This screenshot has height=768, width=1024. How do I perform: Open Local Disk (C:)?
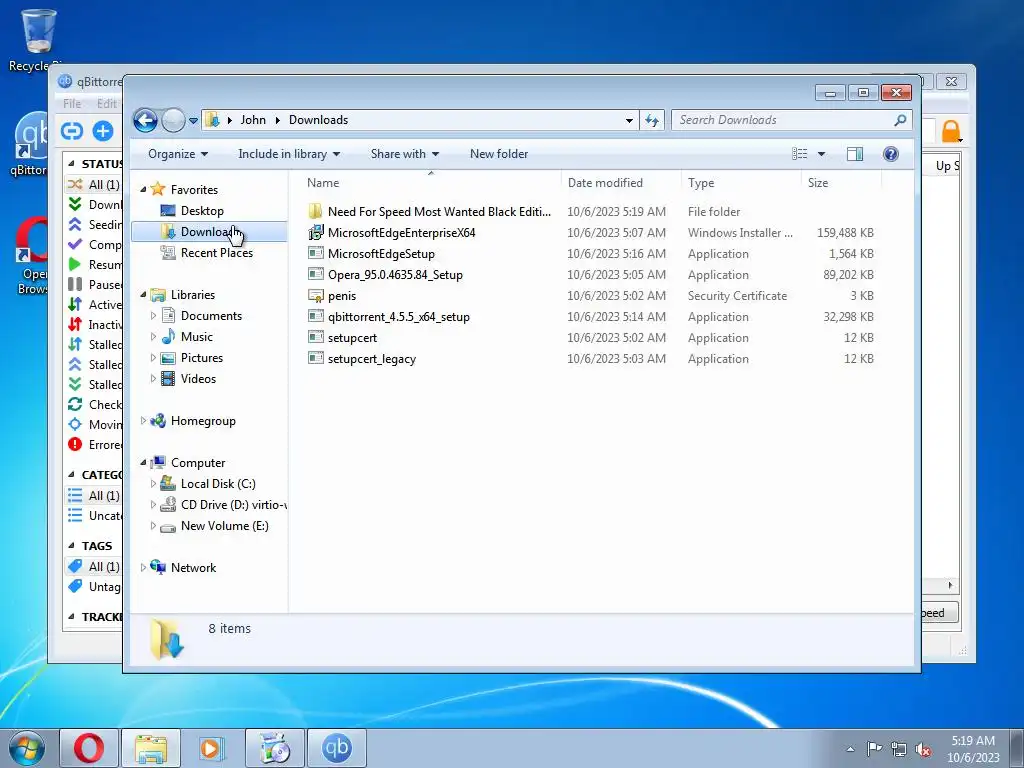pyautogui.click(x=218, y=484)
